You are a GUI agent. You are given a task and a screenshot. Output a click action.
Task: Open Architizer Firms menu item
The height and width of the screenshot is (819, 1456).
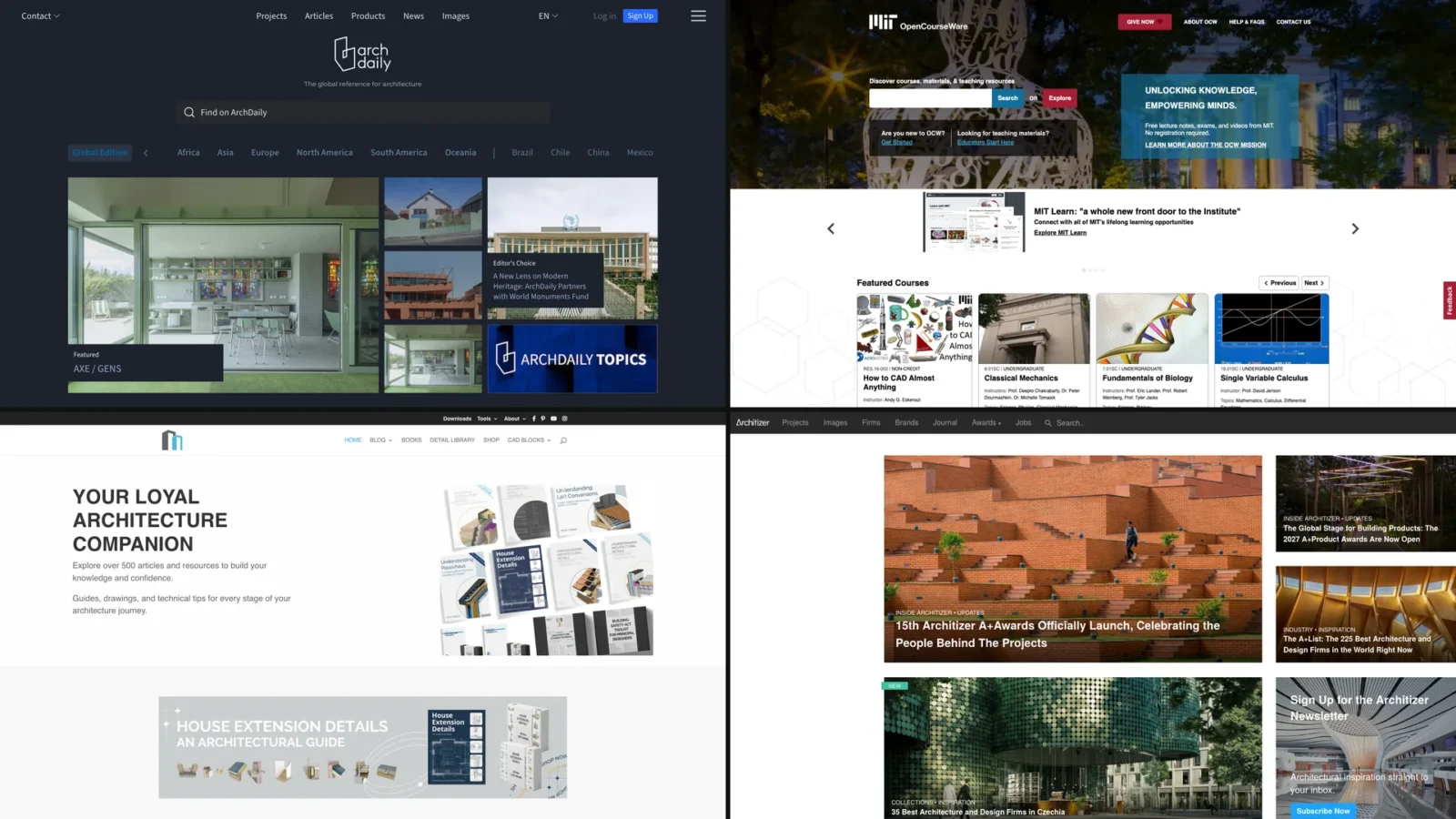[871, 423]
